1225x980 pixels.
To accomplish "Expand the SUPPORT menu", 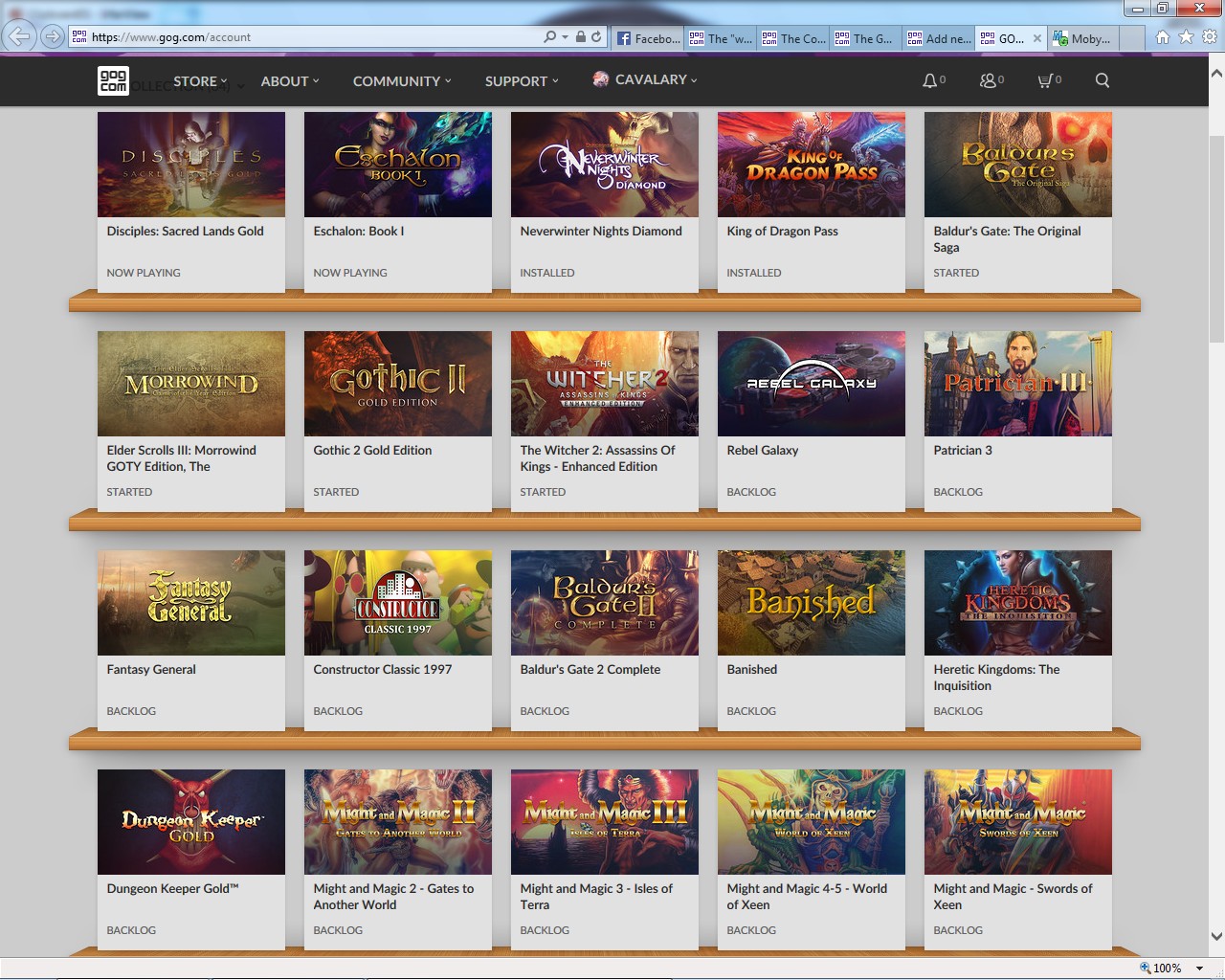I will pyautogui.click(x=522, y=81).
